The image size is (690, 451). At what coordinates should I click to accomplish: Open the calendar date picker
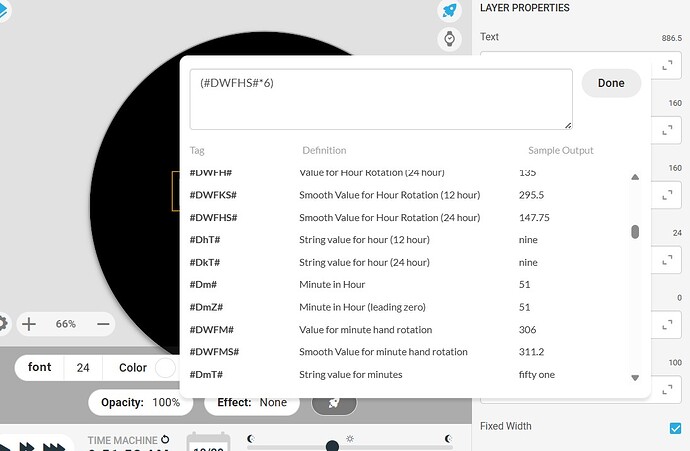208,443
